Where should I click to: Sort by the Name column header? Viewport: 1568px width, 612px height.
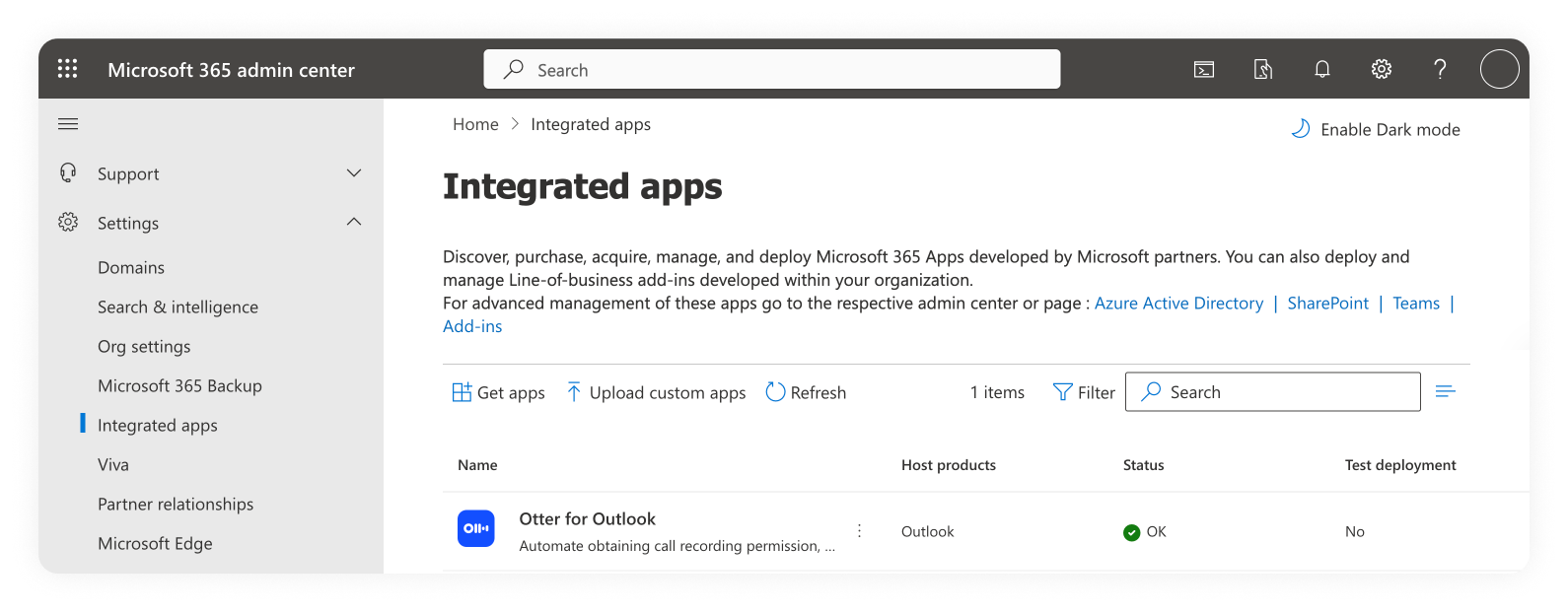click(x=477, y=465)
